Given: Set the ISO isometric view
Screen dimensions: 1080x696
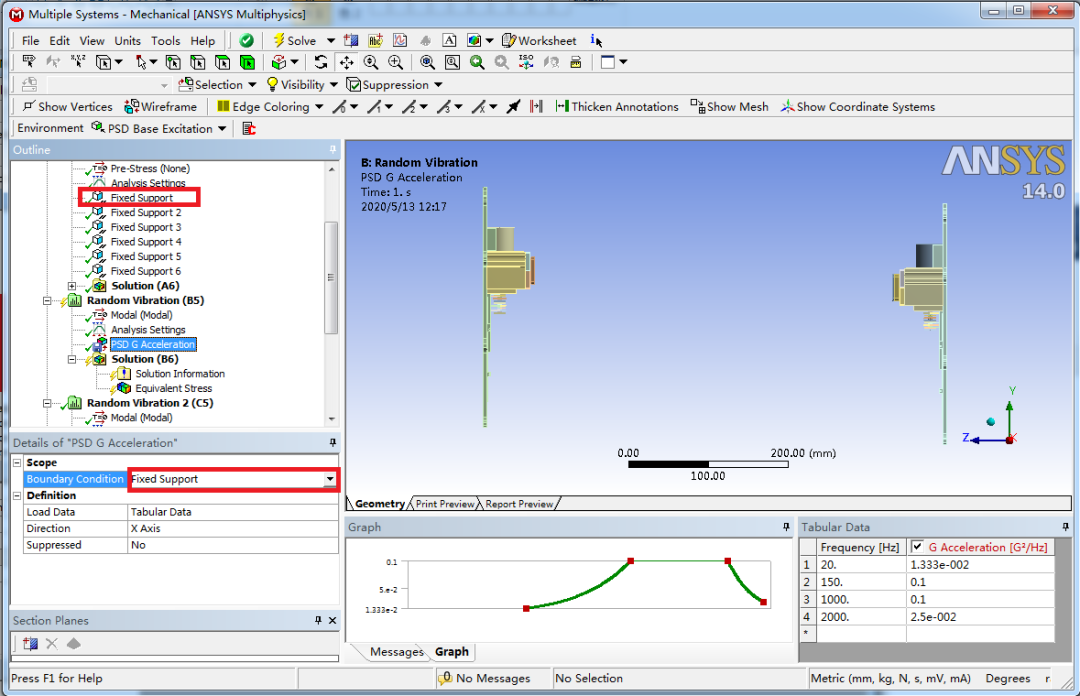Looking at the screenshot, I should [526, 62].
